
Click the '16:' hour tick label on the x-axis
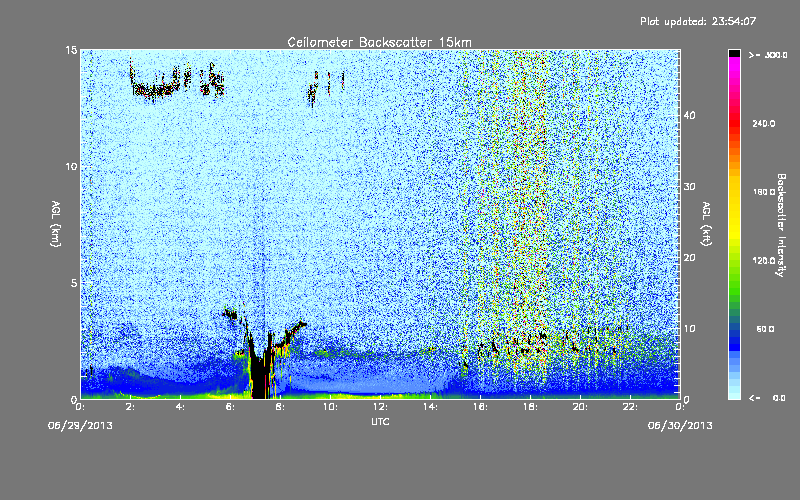480,407
